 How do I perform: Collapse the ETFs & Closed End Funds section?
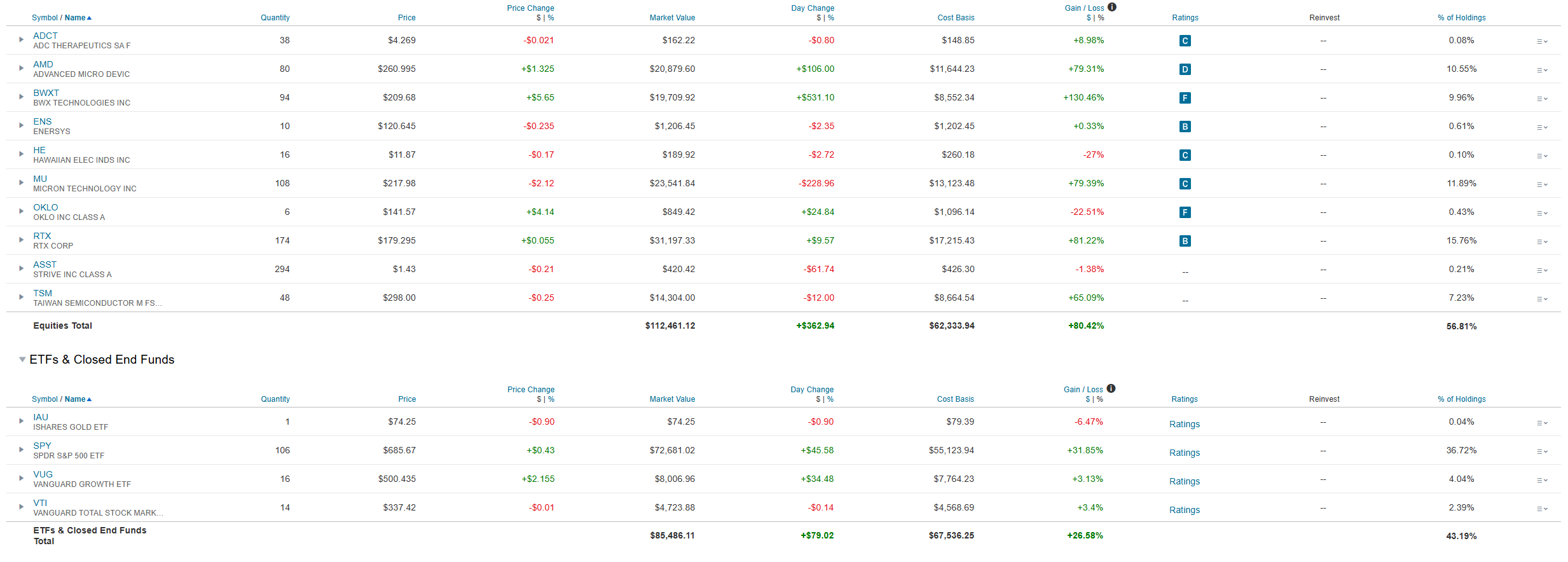[22, 359]
